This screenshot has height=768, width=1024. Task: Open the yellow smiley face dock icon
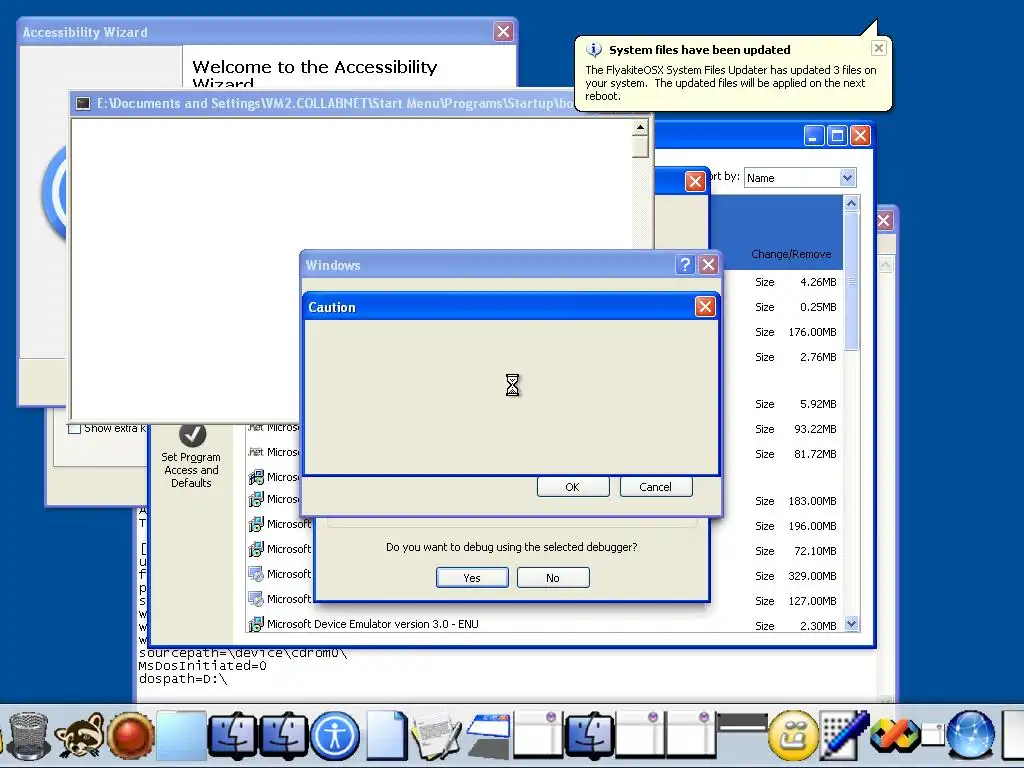click(793, 736)
